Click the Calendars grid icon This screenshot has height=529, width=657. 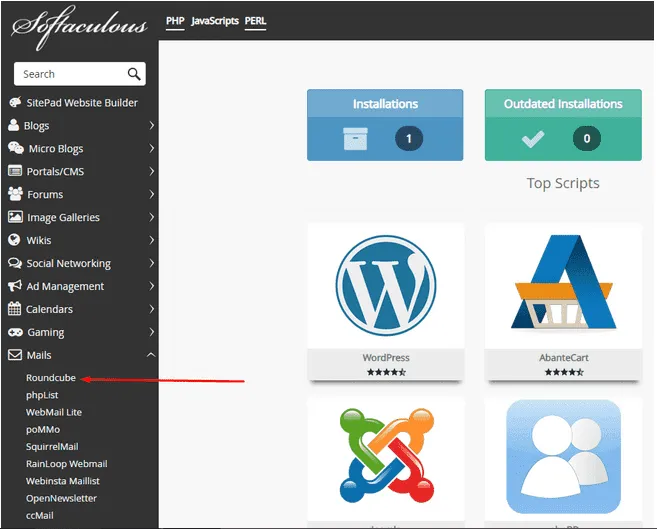tap(15, 309)
